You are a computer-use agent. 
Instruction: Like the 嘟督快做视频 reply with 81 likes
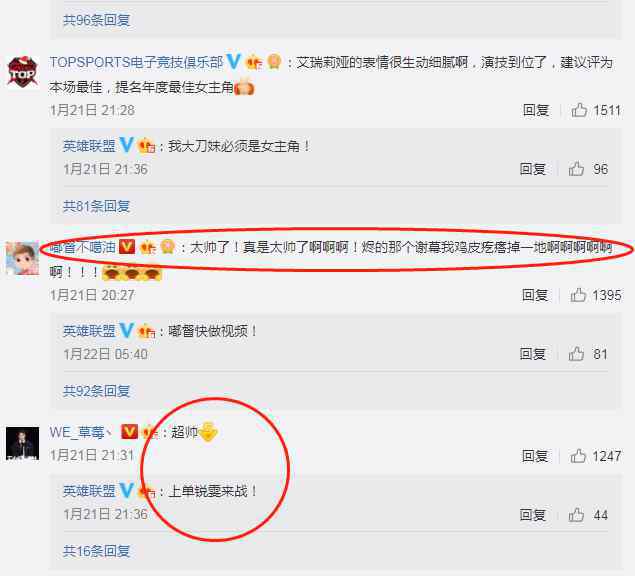[576, 354]
